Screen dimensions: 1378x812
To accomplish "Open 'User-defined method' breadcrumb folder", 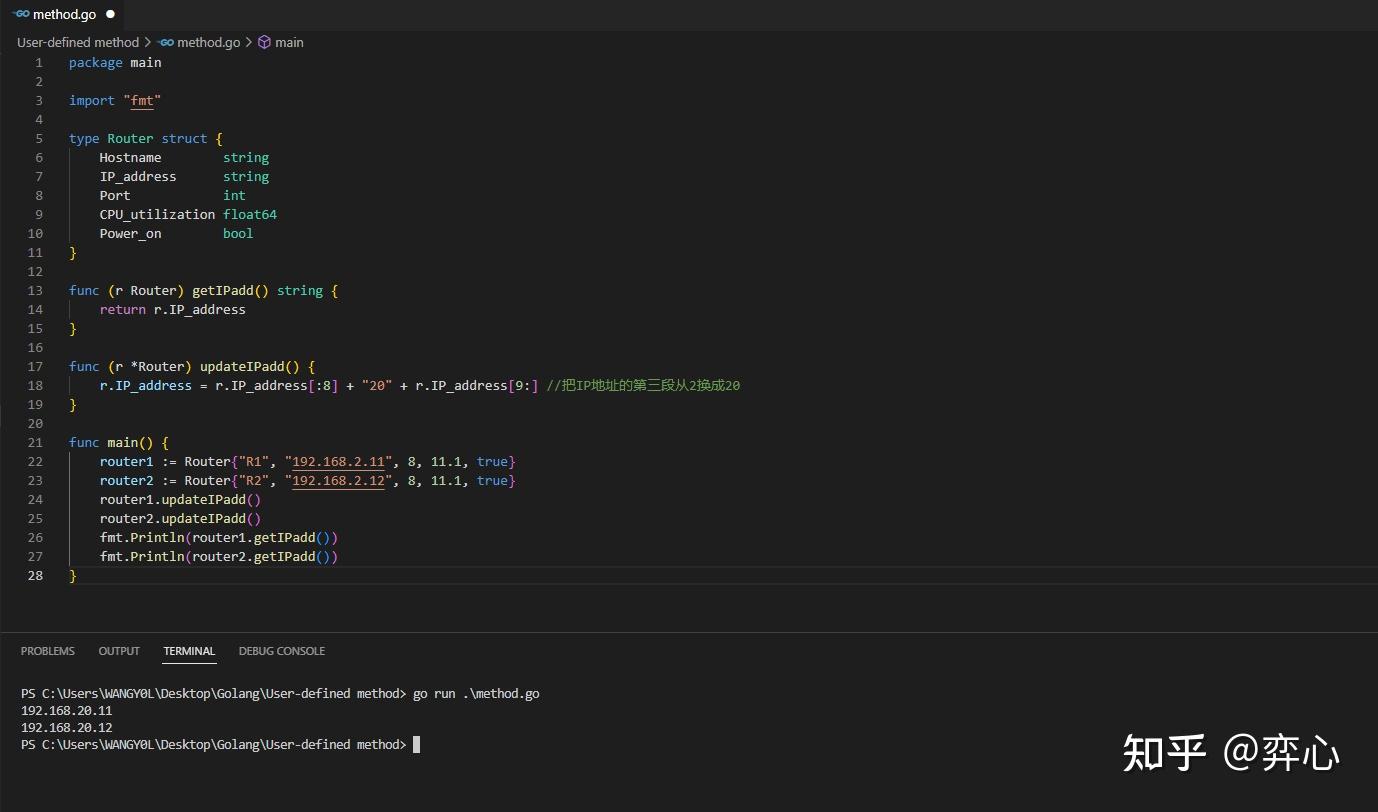I will click(x=78, y=42).
